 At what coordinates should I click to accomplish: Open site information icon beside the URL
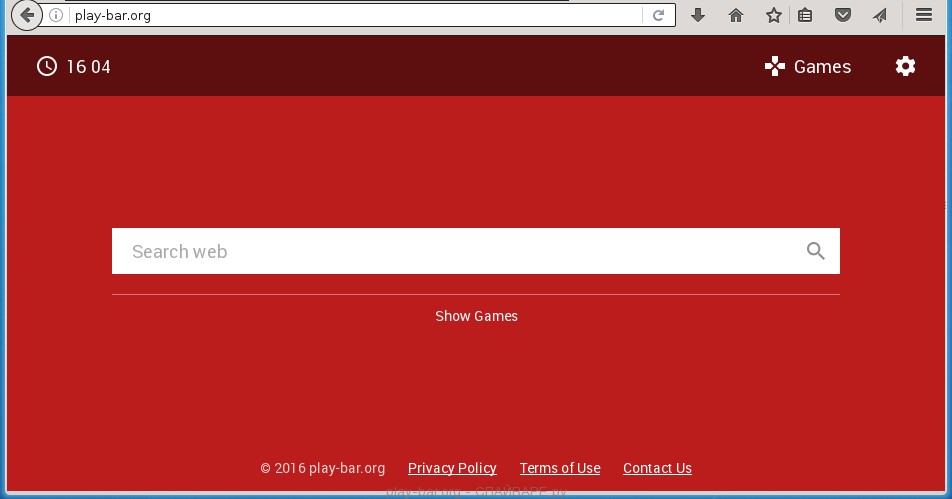tap(57, 15)
